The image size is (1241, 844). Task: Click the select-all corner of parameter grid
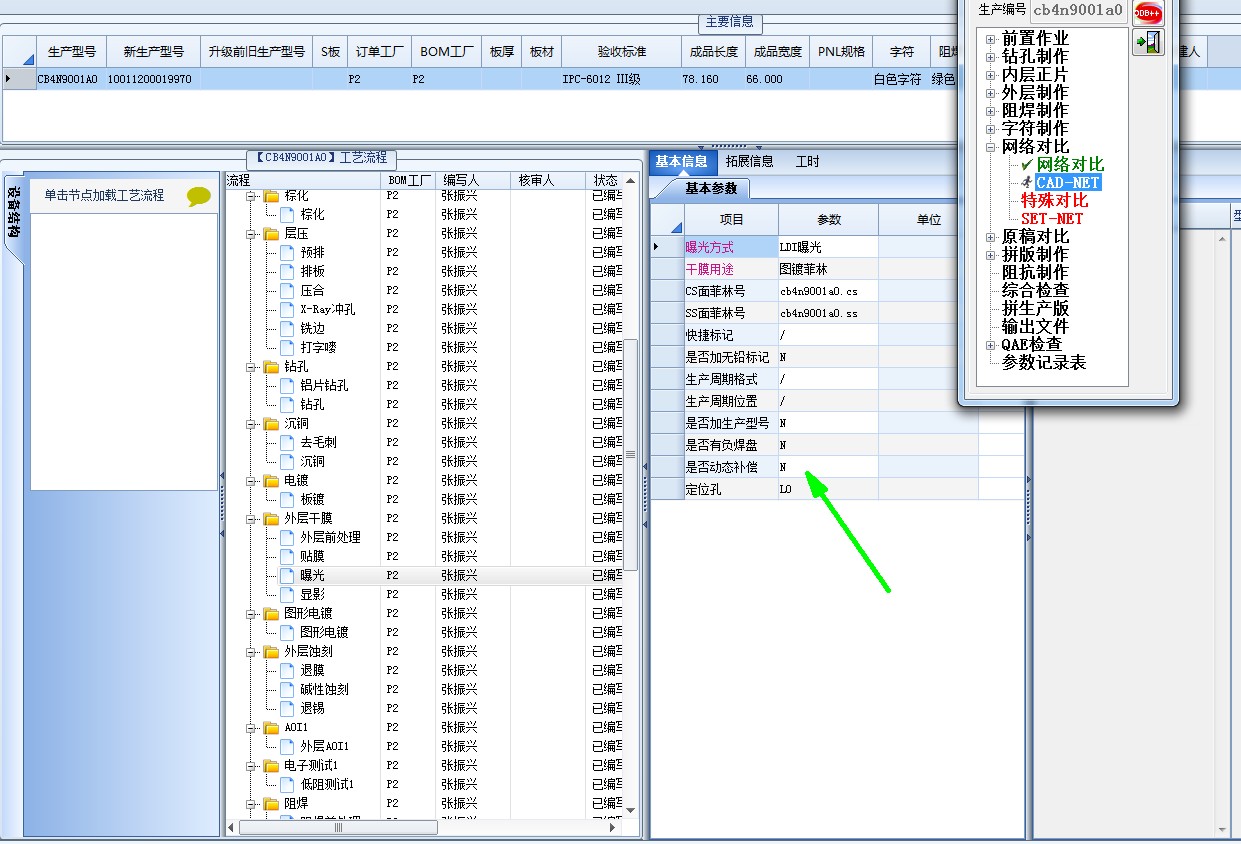coord(667,220)
